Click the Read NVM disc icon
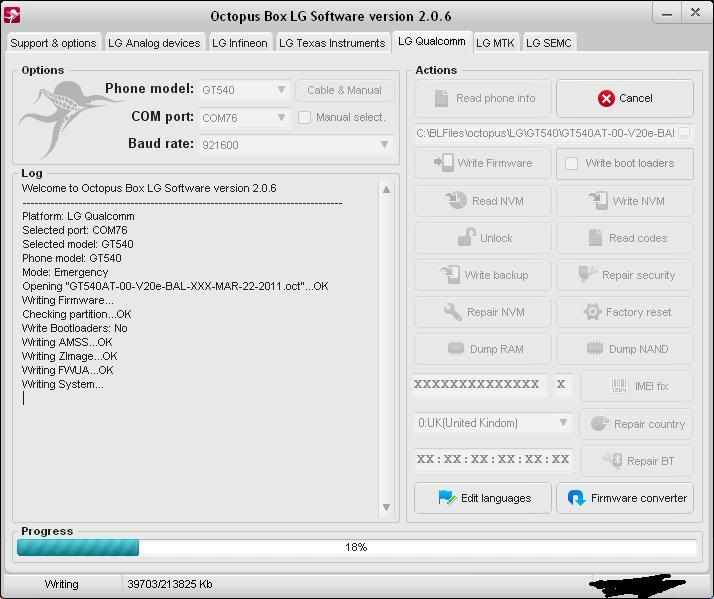 point(456,200)
